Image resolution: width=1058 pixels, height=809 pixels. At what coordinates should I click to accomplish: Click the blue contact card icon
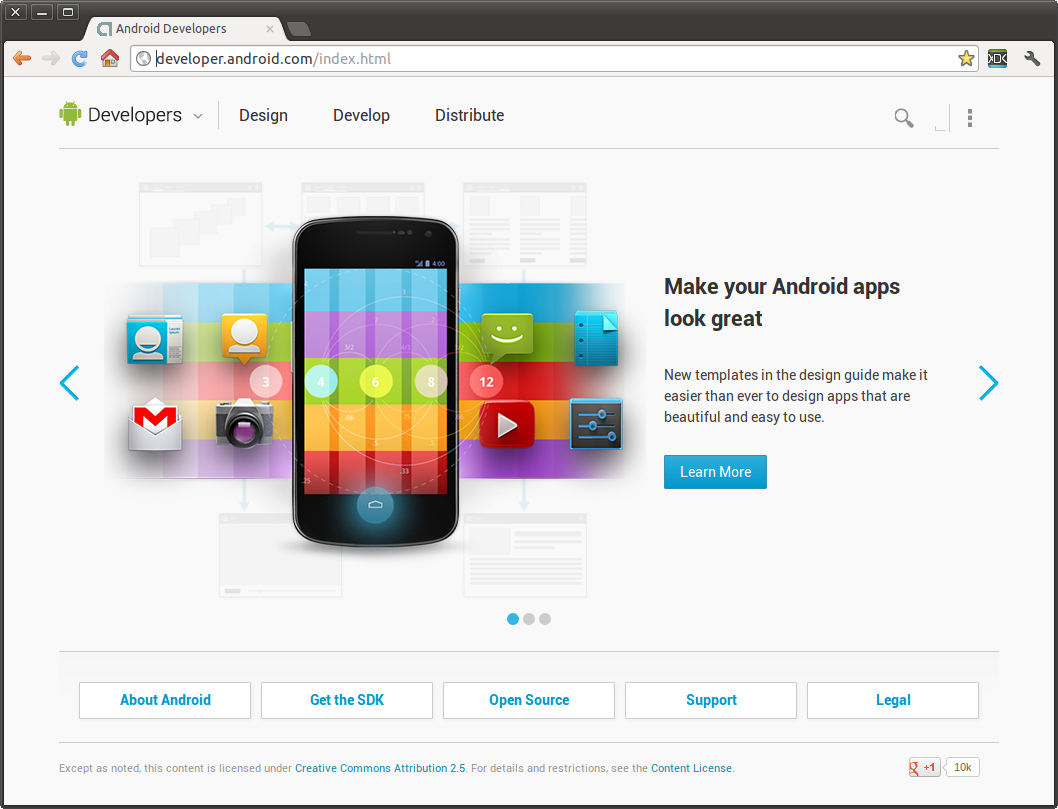click(x=155, y=339)
